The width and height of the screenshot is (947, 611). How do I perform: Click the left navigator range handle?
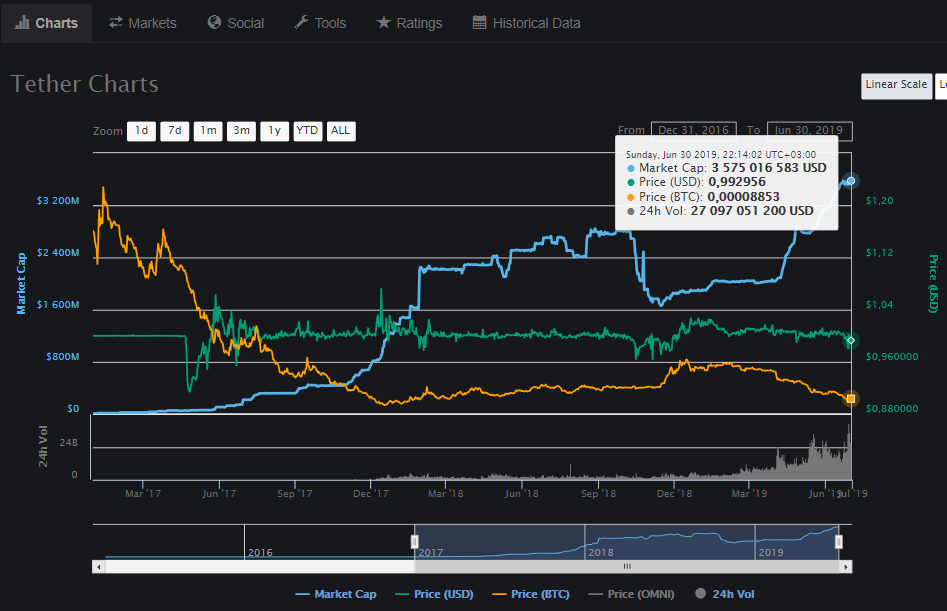415,541
